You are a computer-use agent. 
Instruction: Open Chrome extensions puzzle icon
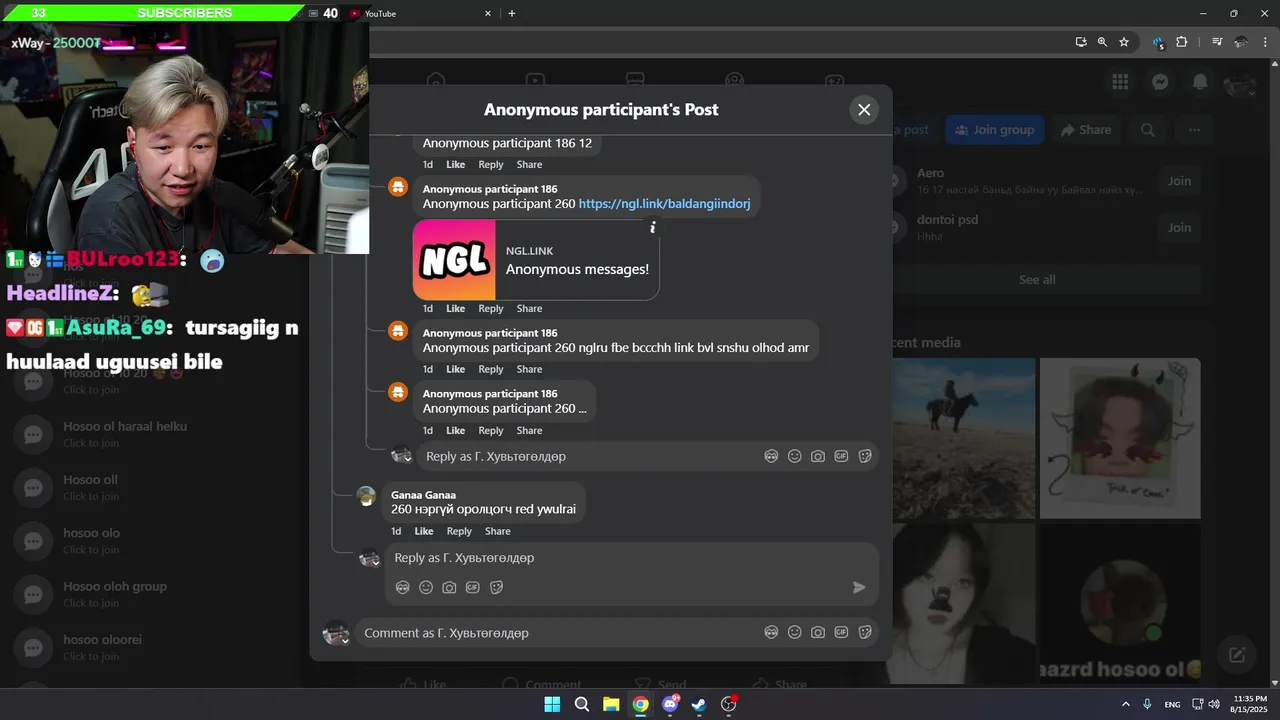click(x=1181, y=42)
